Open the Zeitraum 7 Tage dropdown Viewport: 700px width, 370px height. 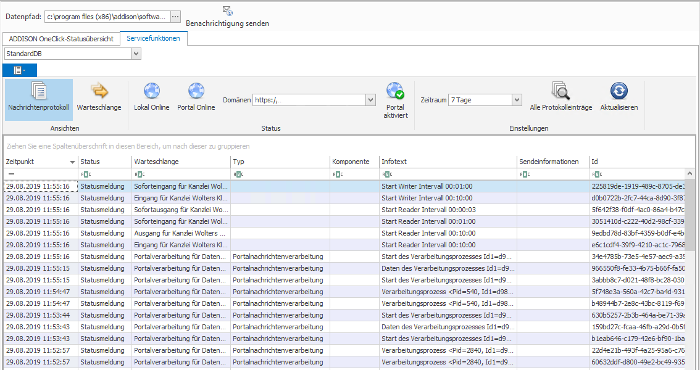coord(517,100)
